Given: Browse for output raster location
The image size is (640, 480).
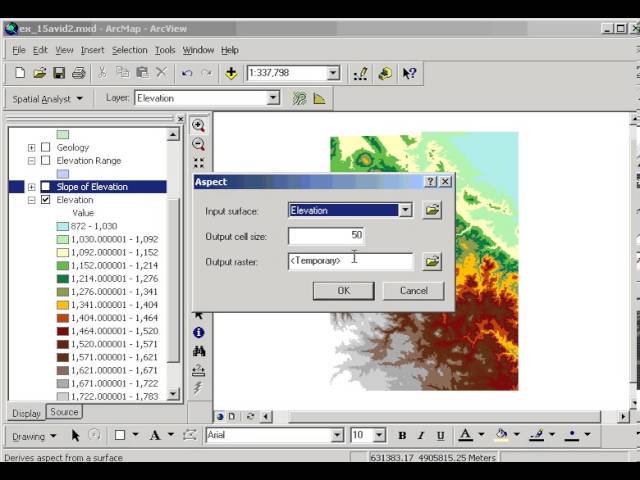Looking at the screenshot, I should pos(432,261).
